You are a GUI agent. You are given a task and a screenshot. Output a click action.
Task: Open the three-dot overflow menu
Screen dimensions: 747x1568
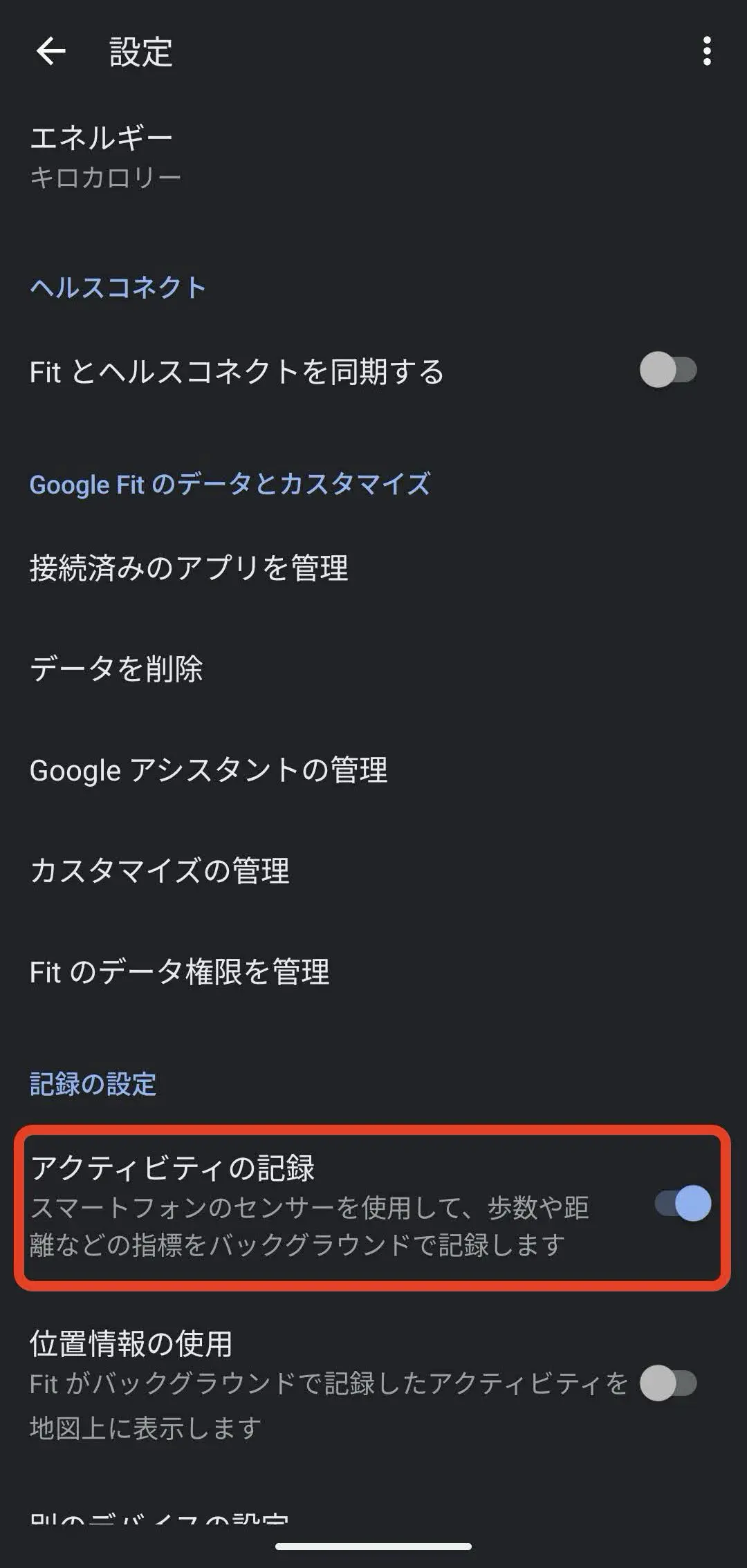click(706, 52)
